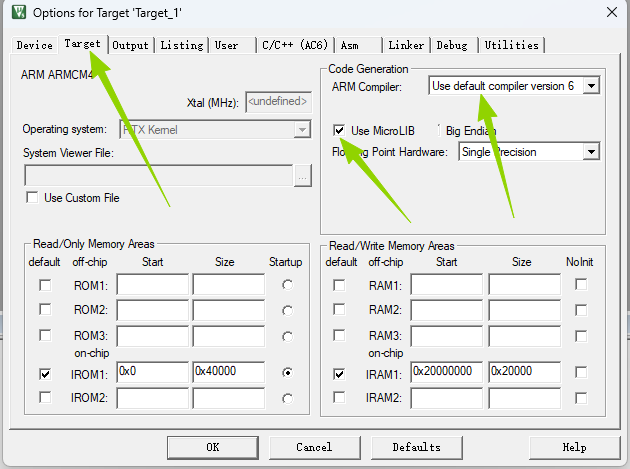The image size is (630, 469).
Task: Open the Output tab
Action: click(130, 45)
